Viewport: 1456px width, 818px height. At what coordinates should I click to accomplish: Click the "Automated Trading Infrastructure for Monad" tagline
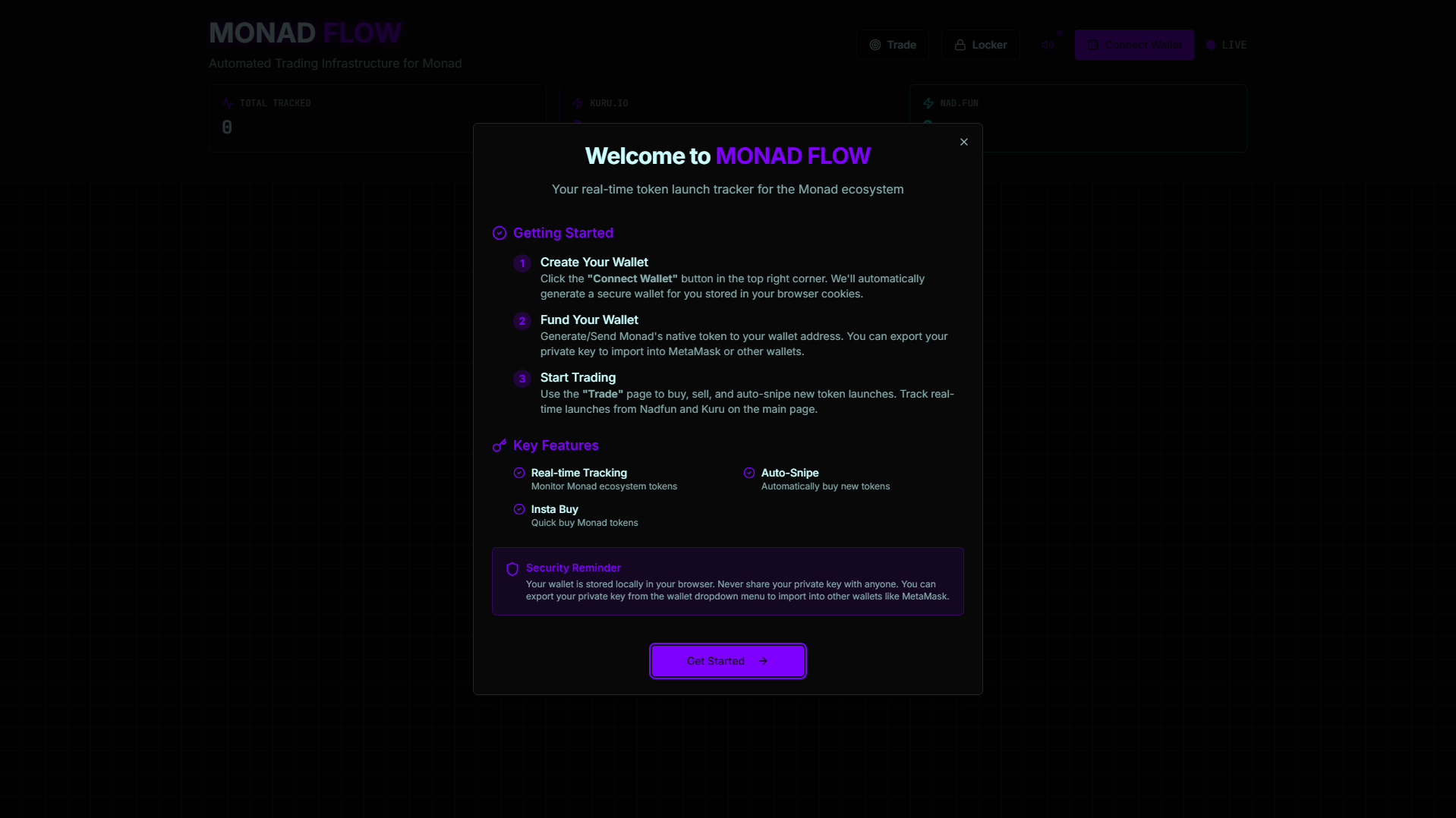[x=336, y=63]
